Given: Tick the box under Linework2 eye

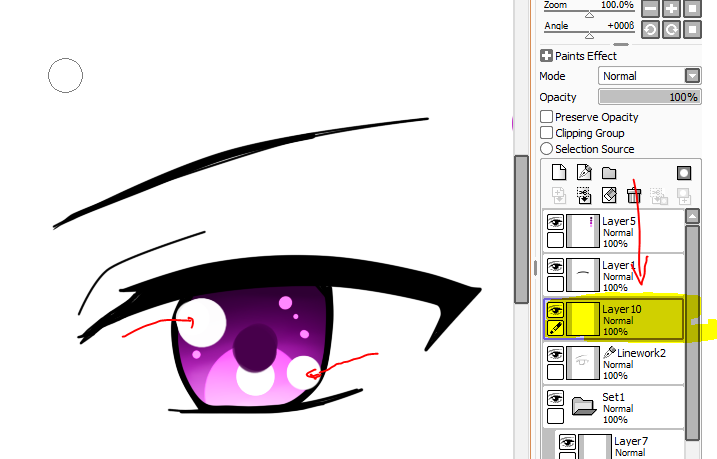Looking at the screenshot, I should pos(556,372).
